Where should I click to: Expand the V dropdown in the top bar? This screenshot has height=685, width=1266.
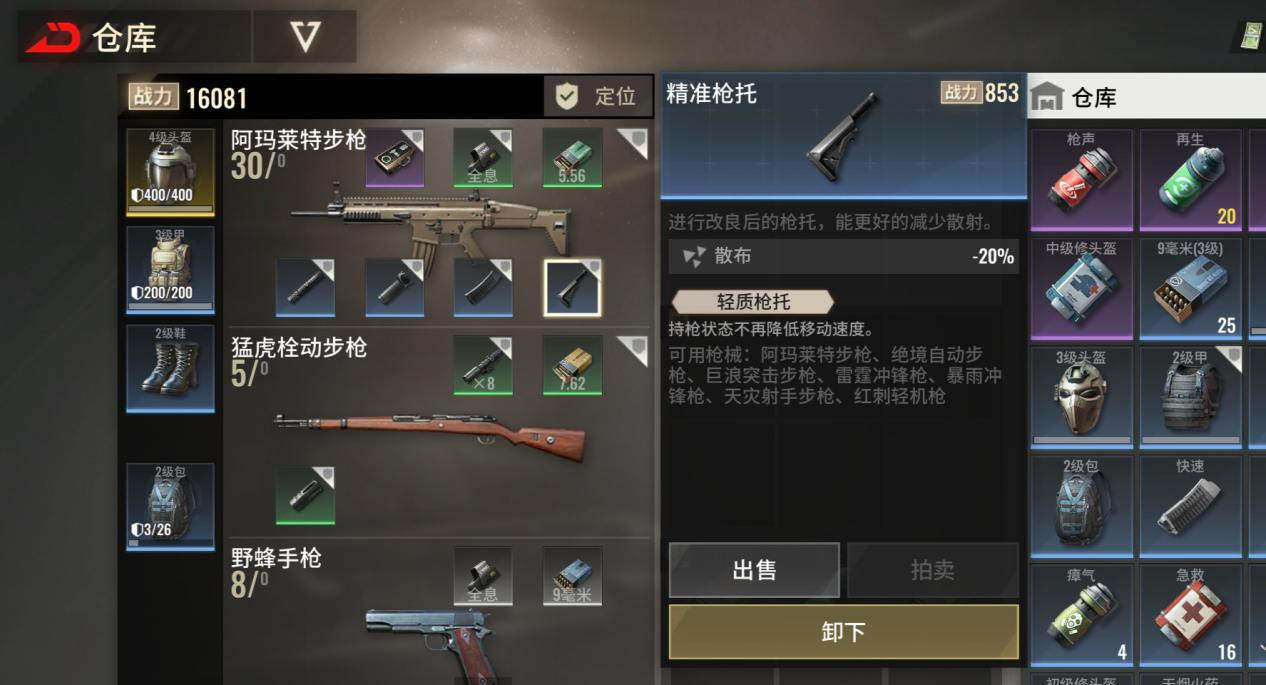[305, 37]
